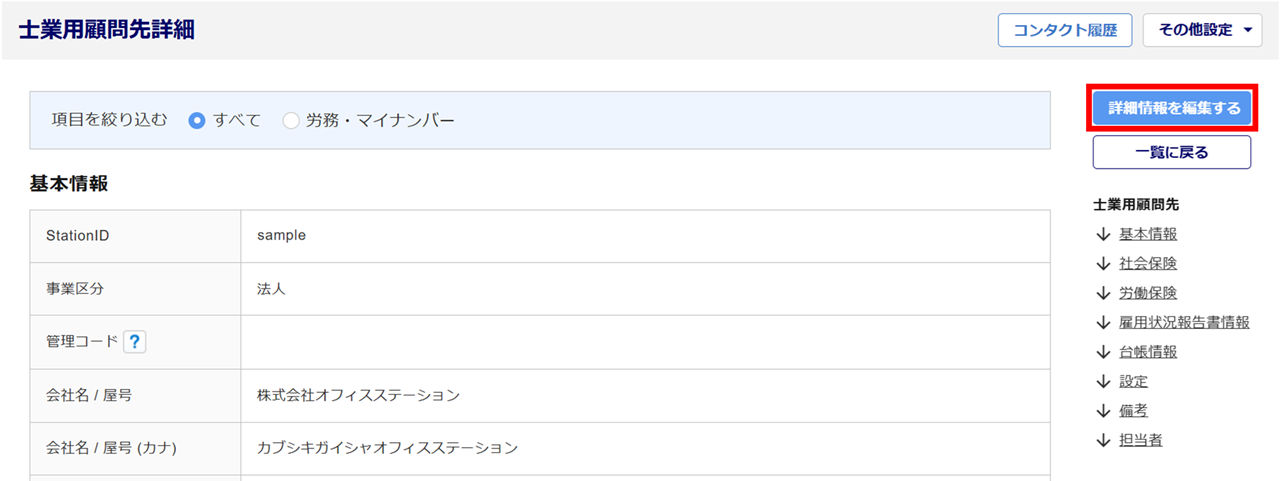Image resolution: width=1280 pixels, height=481 pixels.
Task: Select the 労務・マイナンバー radio option
Action: 291,121
